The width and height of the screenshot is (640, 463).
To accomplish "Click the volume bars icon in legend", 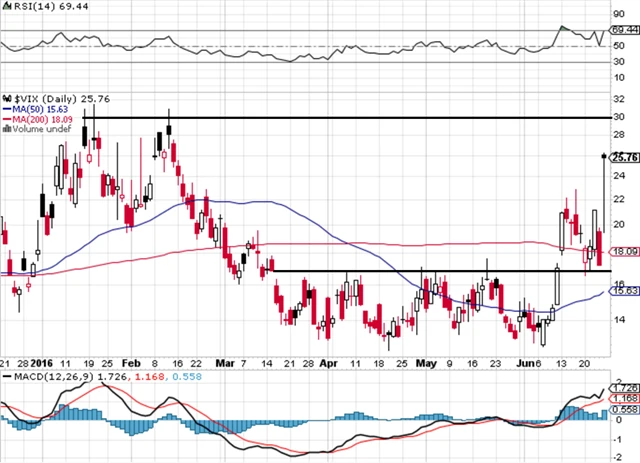I will coord(5,127).
